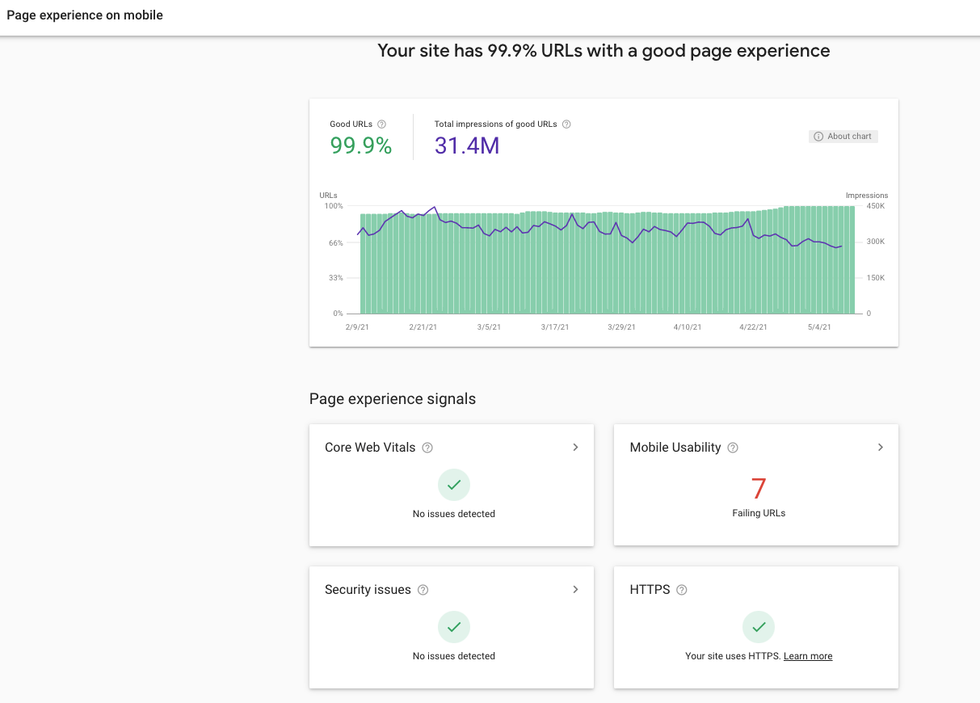Select the 99.9% Good URLs metric
The image size is (980, 703).
(x=361, y=146)
